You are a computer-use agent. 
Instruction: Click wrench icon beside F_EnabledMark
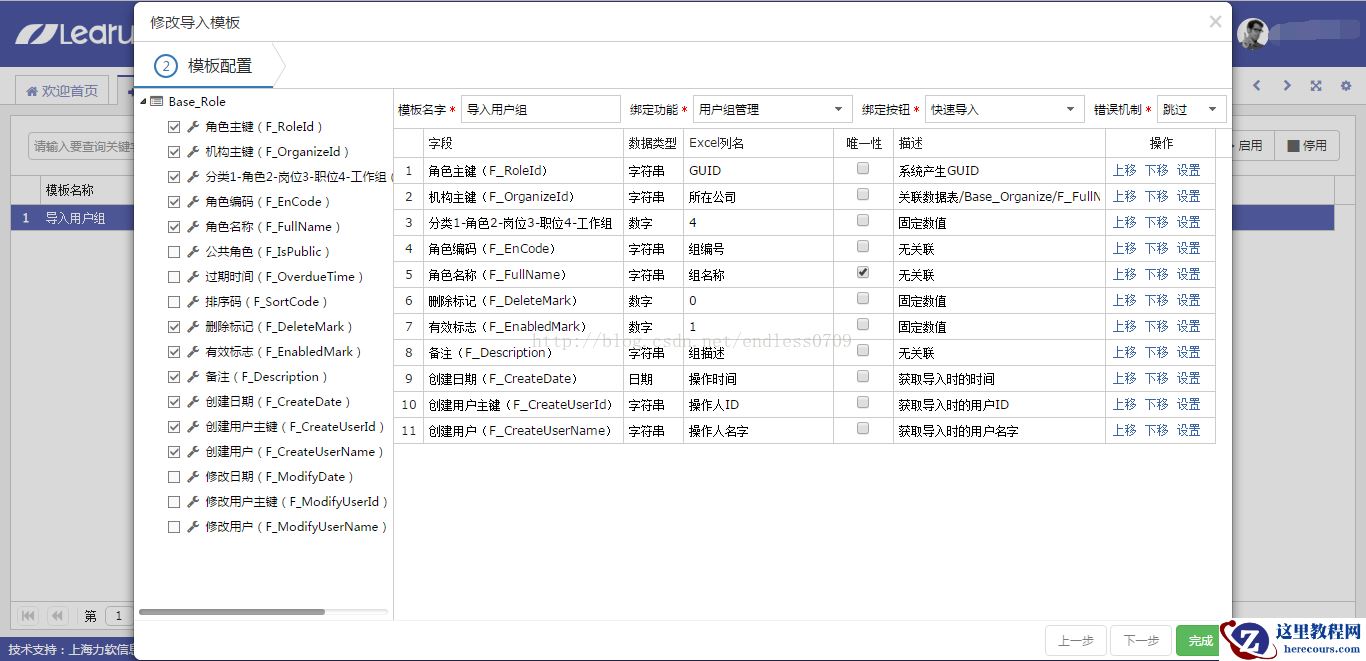tap(193, 352)
